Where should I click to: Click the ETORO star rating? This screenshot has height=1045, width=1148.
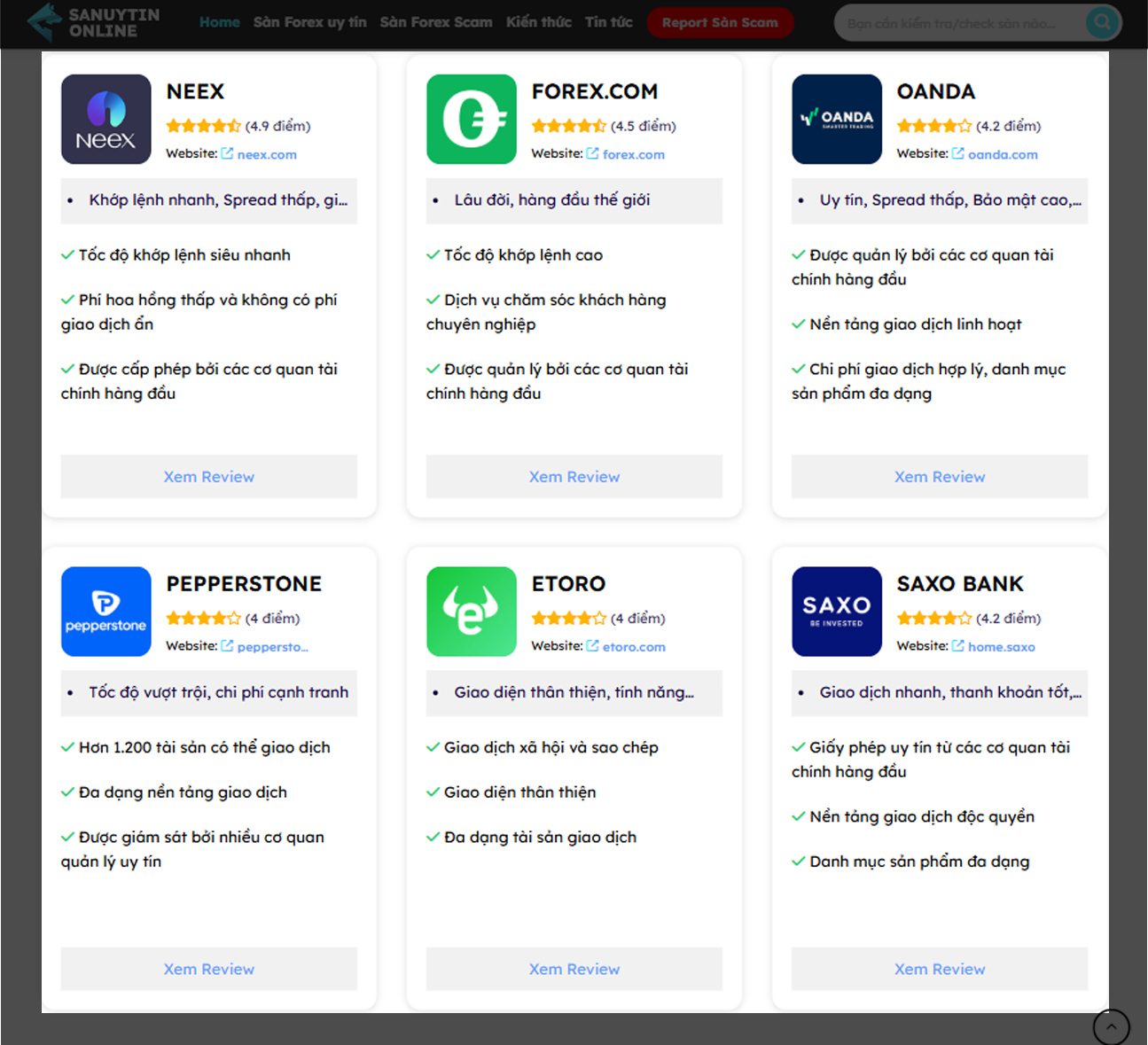pos(568,618)
